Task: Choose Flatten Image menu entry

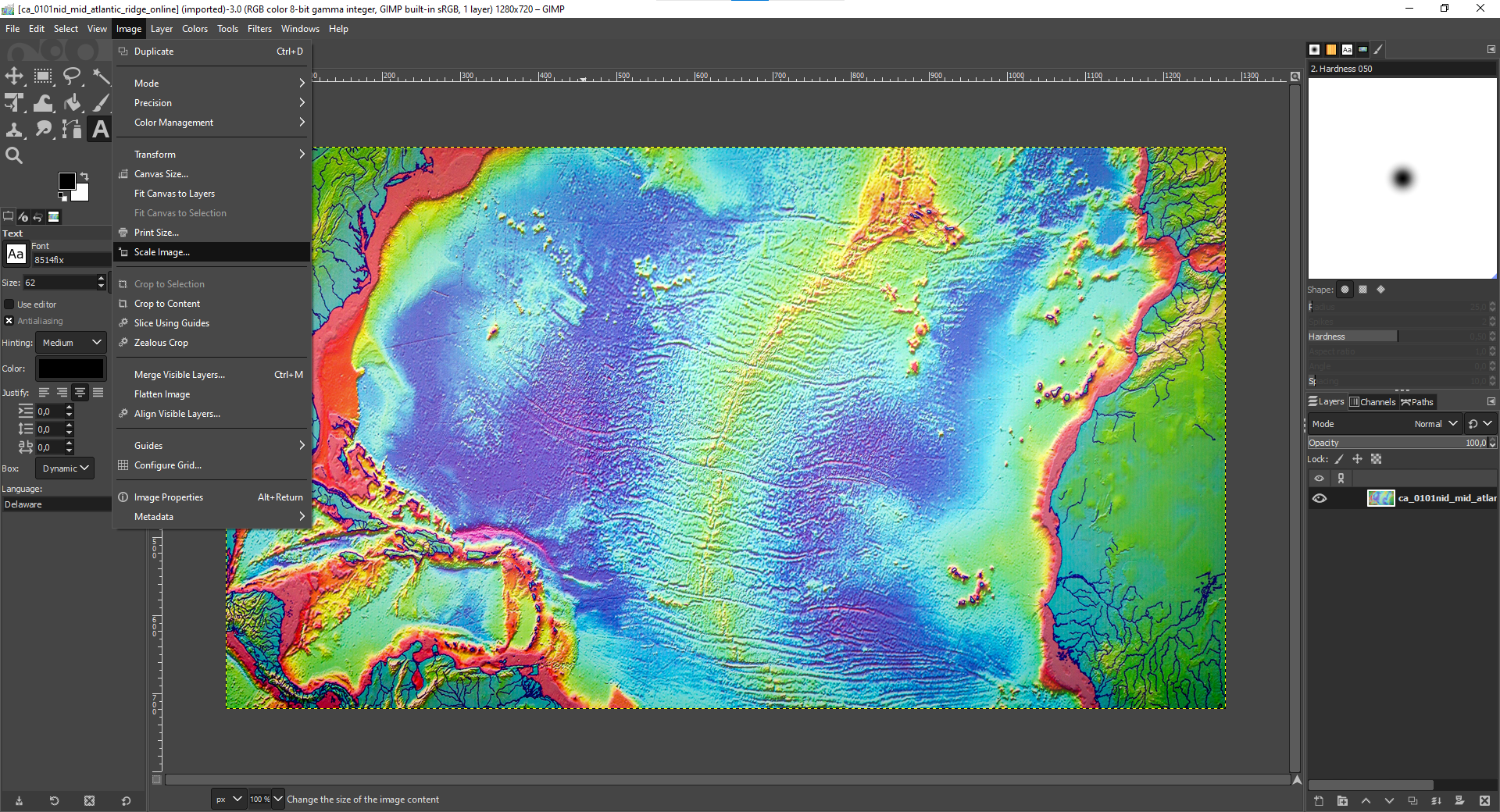Action: point(212,394)
